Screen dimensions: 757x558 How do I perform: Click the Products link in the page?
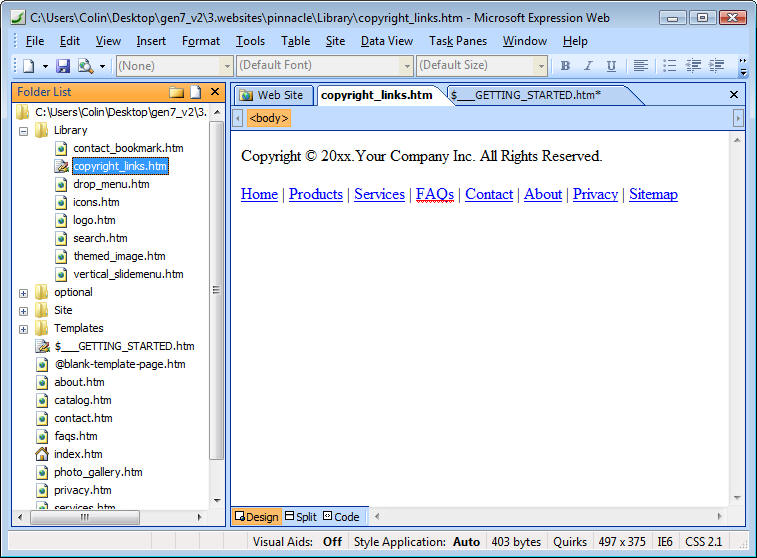click(315, 194)
